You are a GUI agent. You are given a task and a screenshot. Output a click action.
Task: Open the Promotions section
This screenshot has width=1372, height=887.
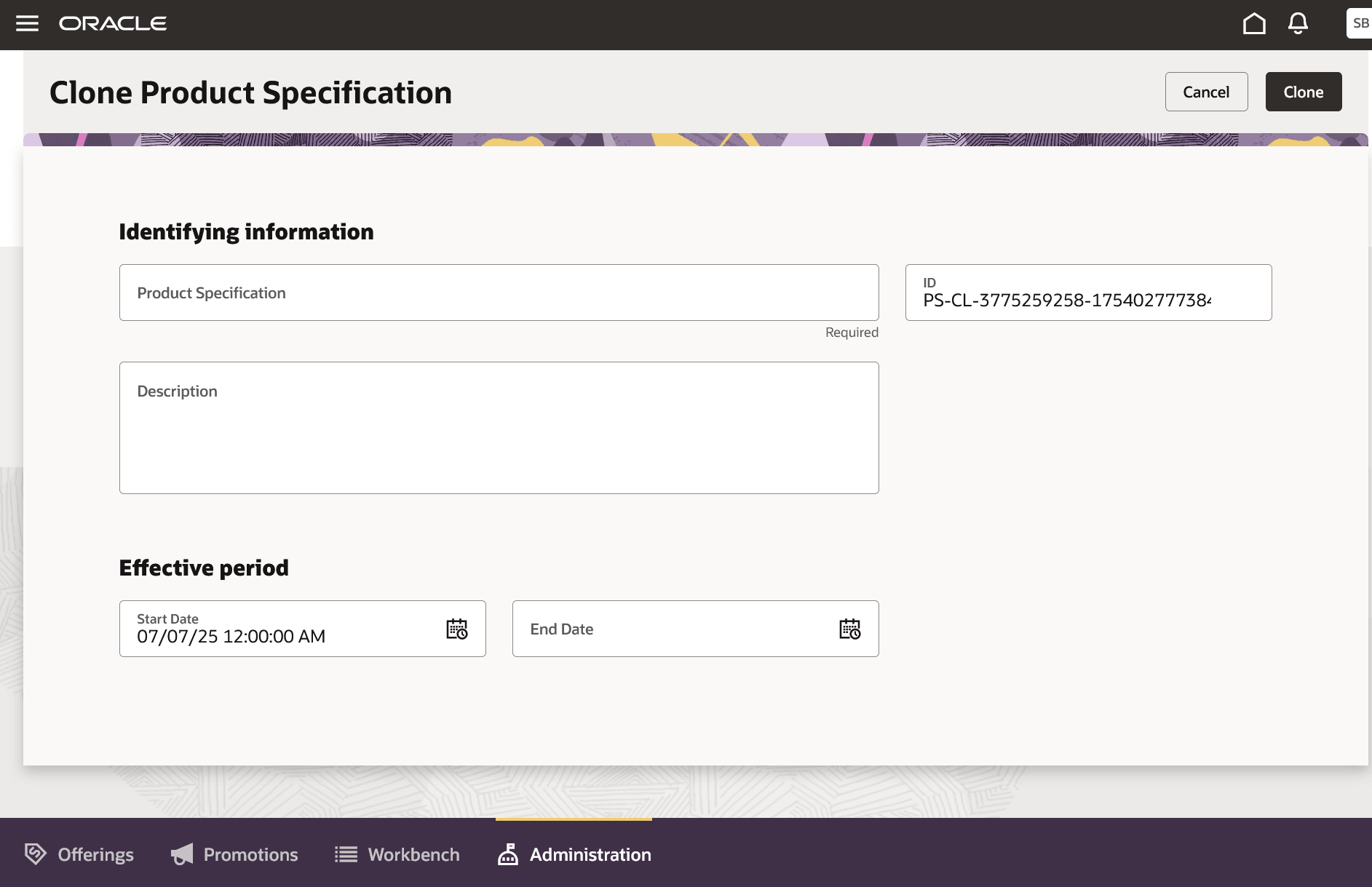[x=250, y=854]
